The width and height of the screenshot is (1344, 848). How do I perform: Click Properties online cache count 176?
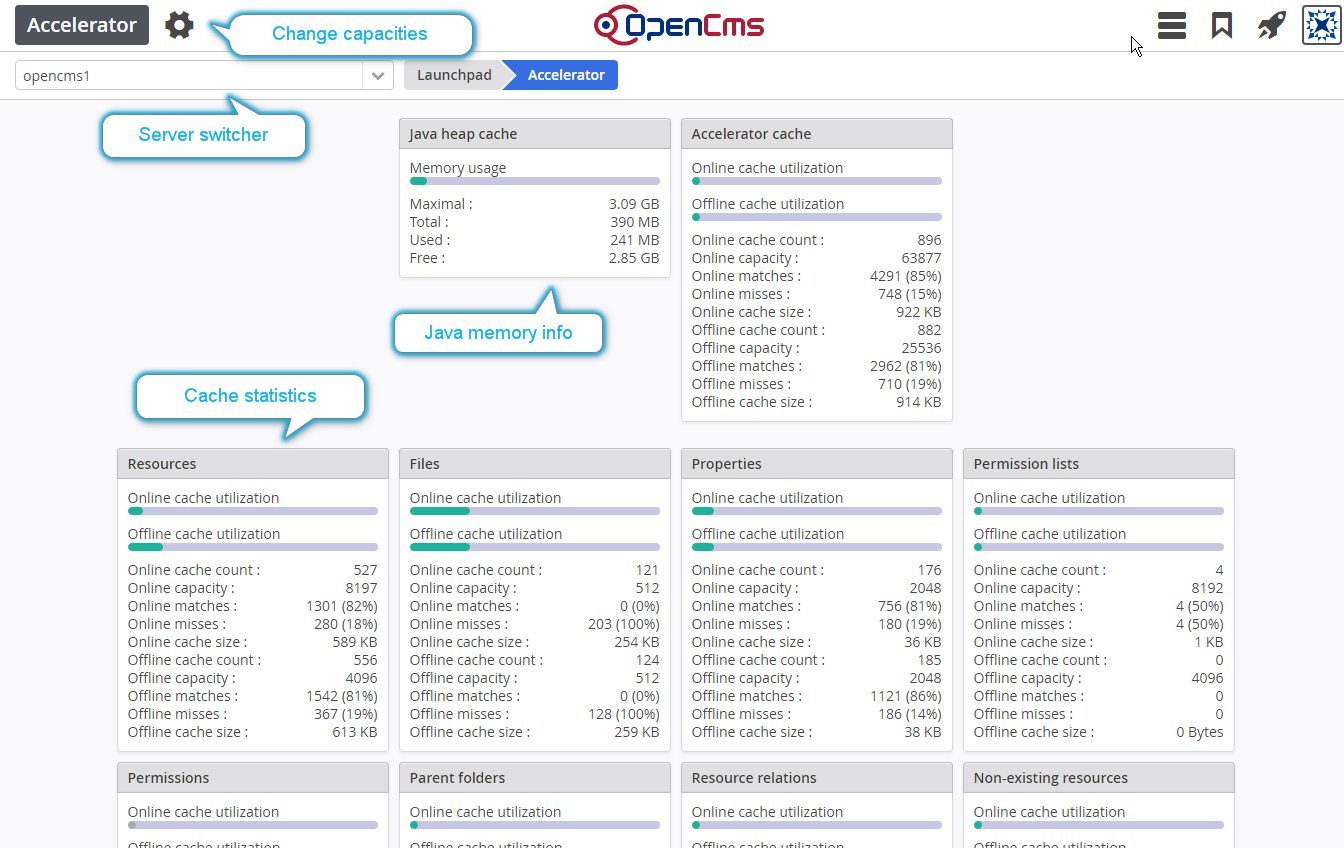pyautogui.click(x=929, y=570)
